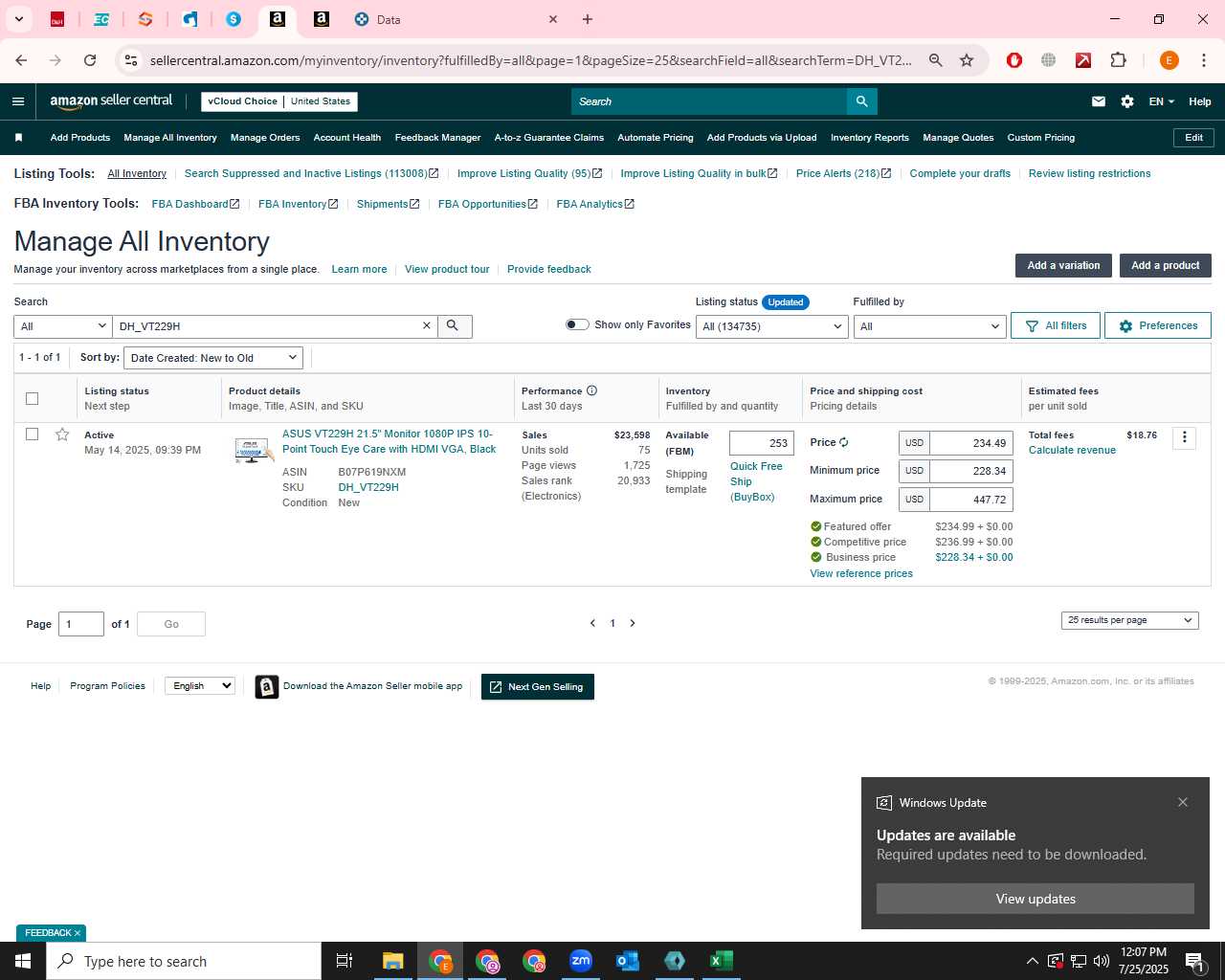
Task: Click the available quantity field 253
Action: click(x=762, y=443)
